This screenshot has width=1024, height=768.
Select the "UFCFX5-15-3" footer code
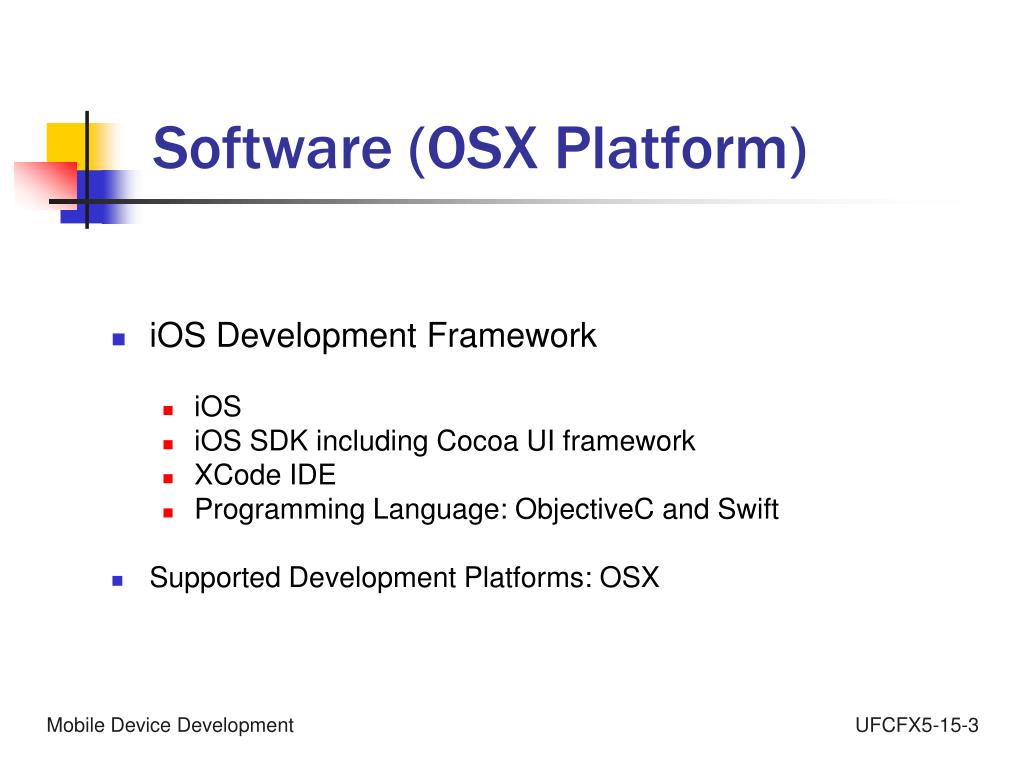pos(916,726)
